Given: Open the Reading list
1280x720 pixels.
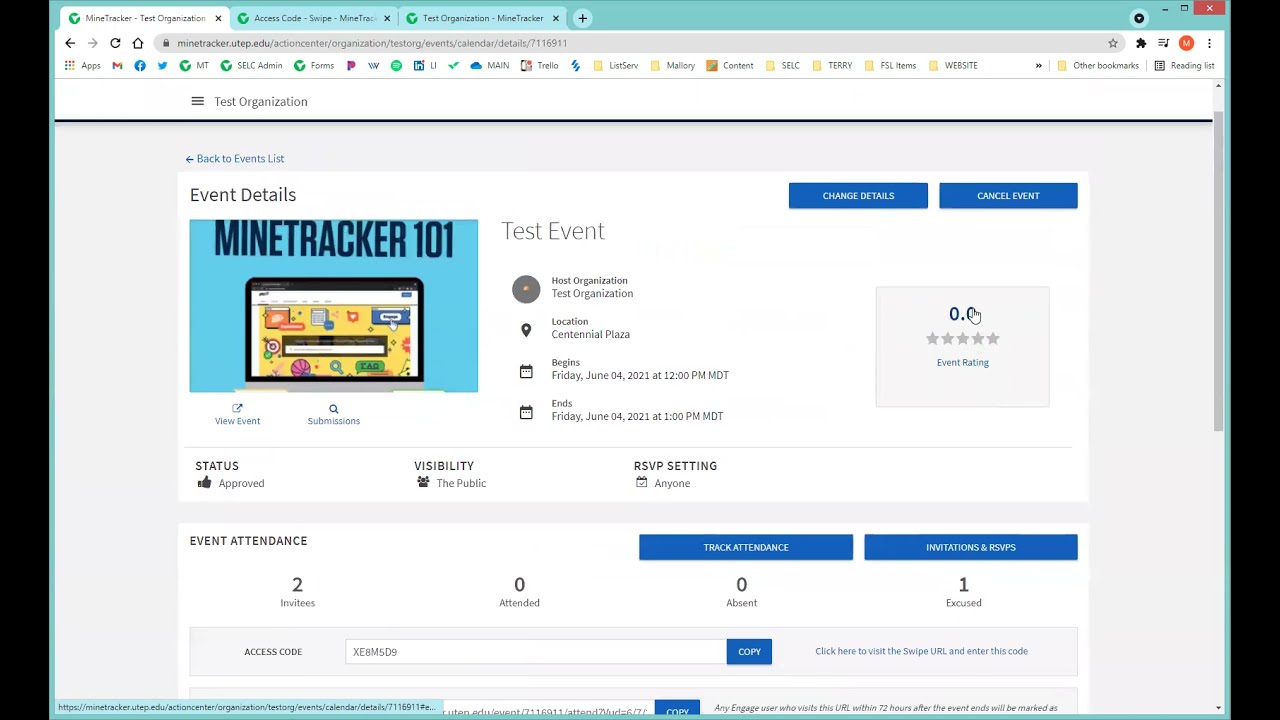Looking at the screenshot, I should coord(1184,66).
